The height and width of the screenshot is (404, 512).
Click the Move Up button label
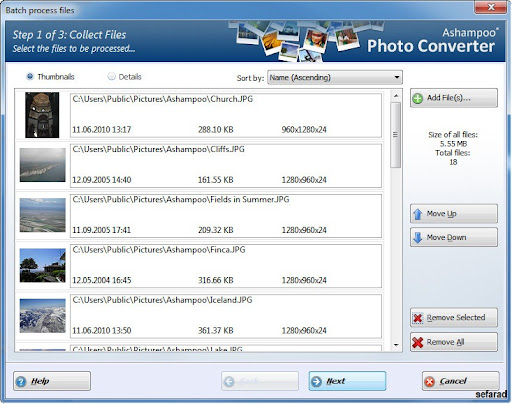tap(442, 214)
